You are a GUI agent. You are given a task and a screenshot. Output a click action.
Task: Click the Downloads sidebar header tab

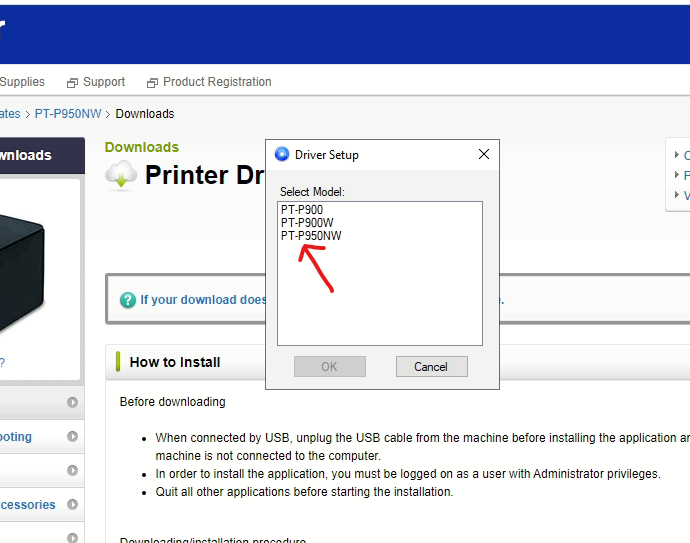point(42,155)
